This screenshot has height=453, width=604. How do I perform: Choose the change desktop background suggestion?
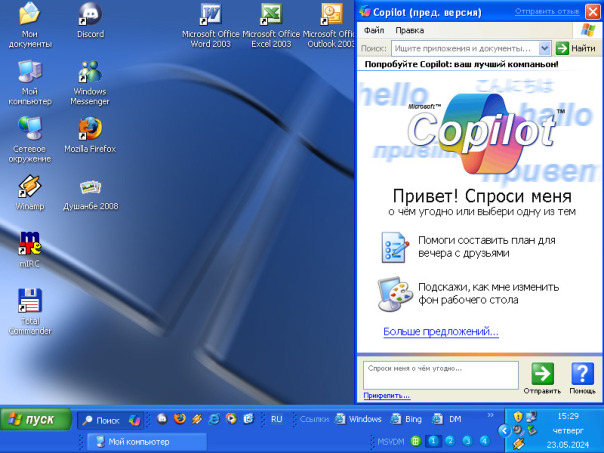click(x=469, y=294)
